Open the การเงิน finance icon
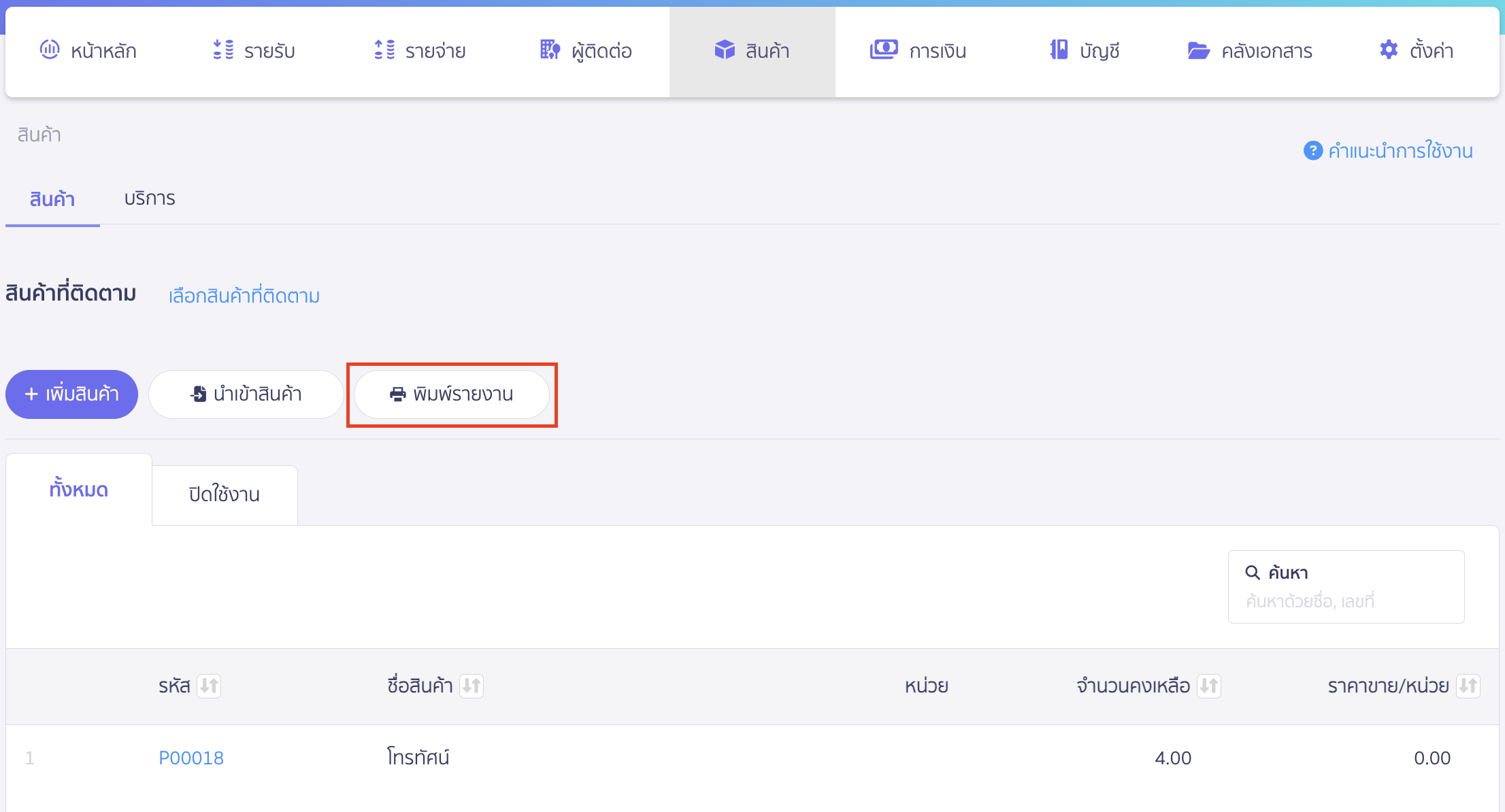The height and width of the screenshot is (812, 1505). pyautogui.click(x=883, y=50)
